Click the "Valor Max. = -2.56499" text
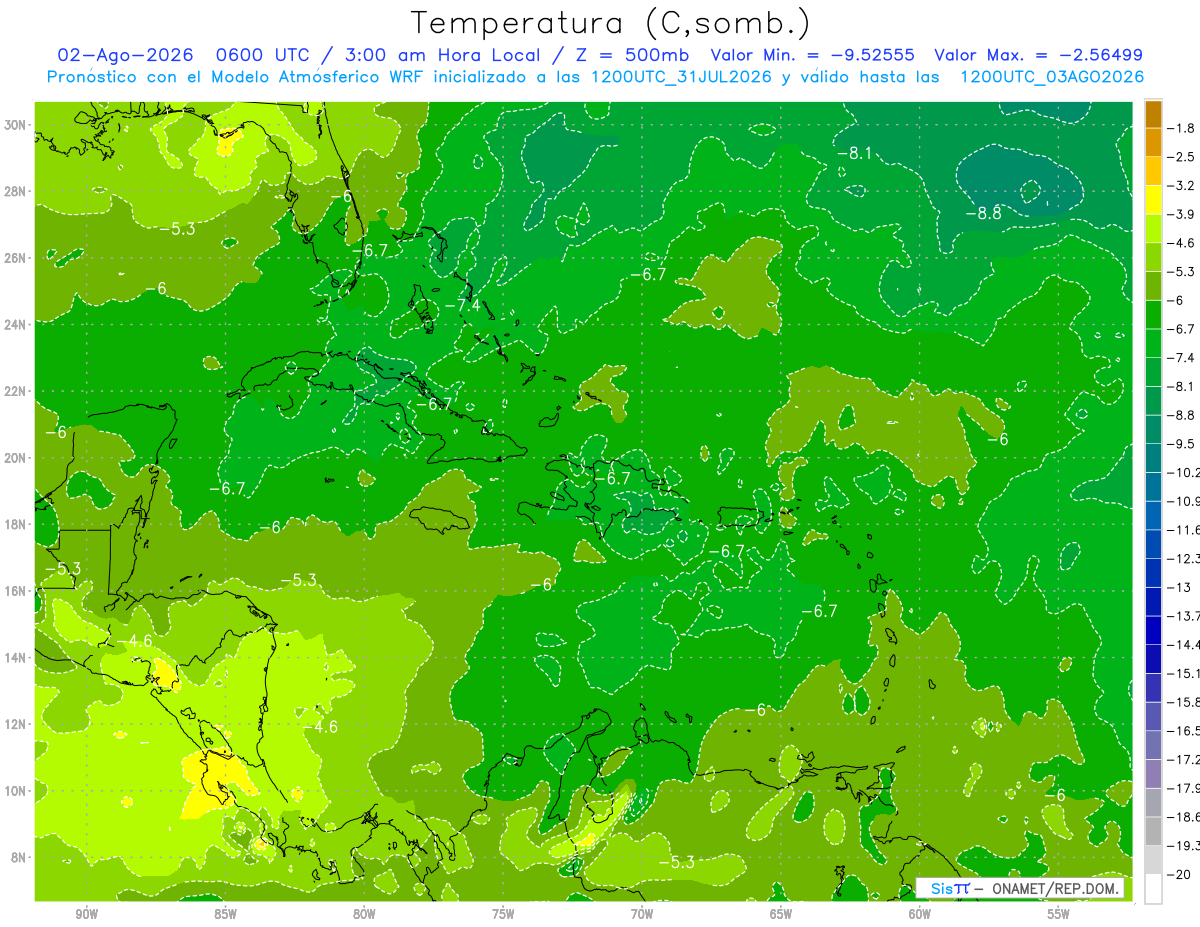This screenshot has width=1200, height=927. [1038, 55]
